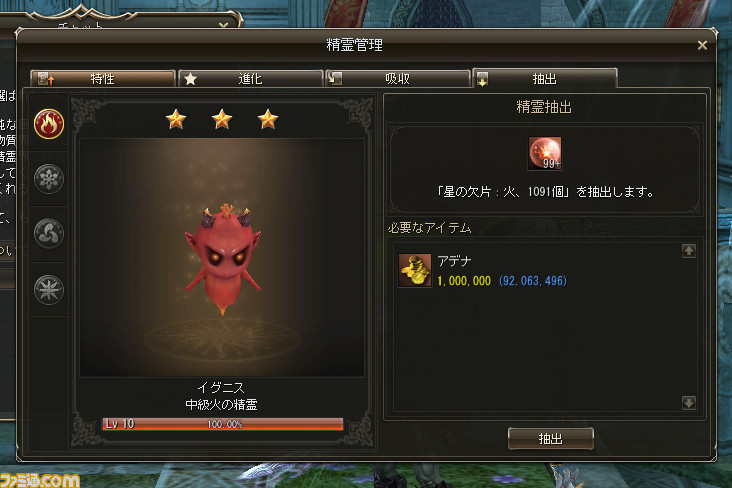Select the water snowflake spirit icon
The width and height of the screenshot is (732, 488).
click(x=49, y=179)
